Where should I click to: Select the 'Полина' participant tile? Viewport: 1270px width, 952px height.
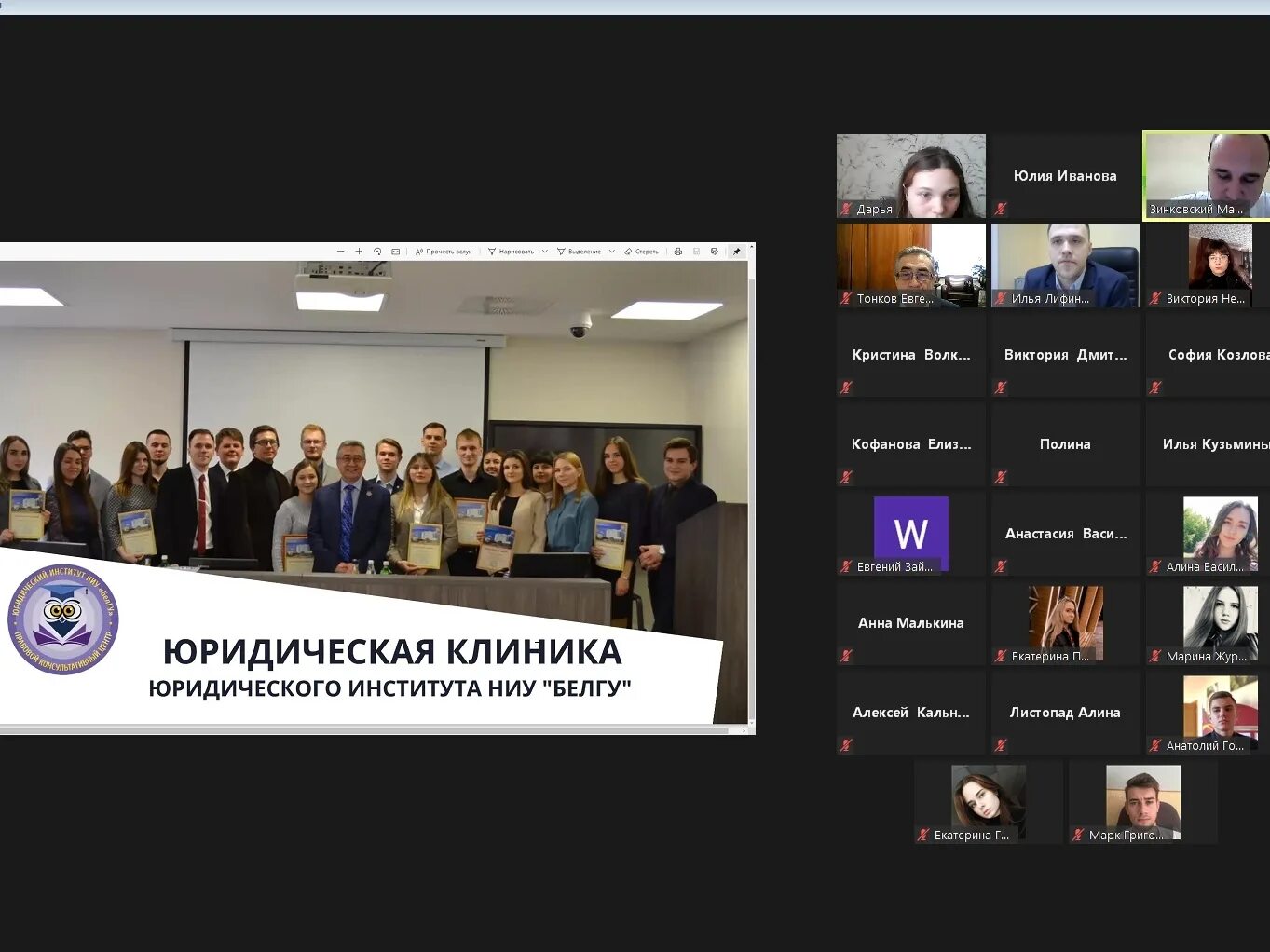coord(1065,444)
